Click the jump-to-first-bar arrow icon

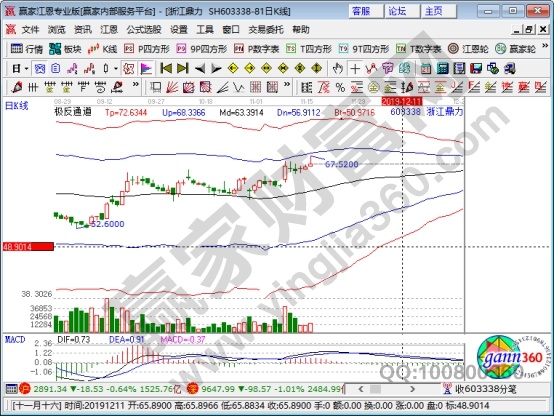click(166, 68)
